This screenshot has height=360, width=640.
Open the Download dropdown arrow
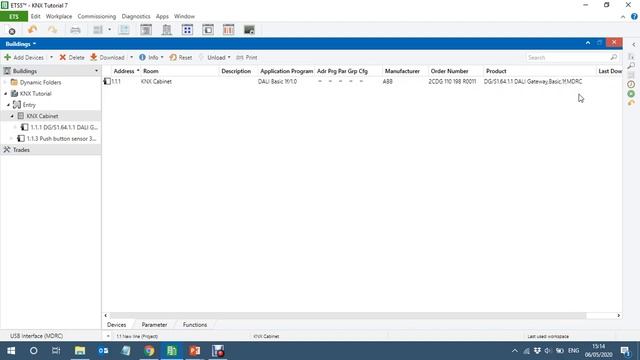tap(131, 58)
